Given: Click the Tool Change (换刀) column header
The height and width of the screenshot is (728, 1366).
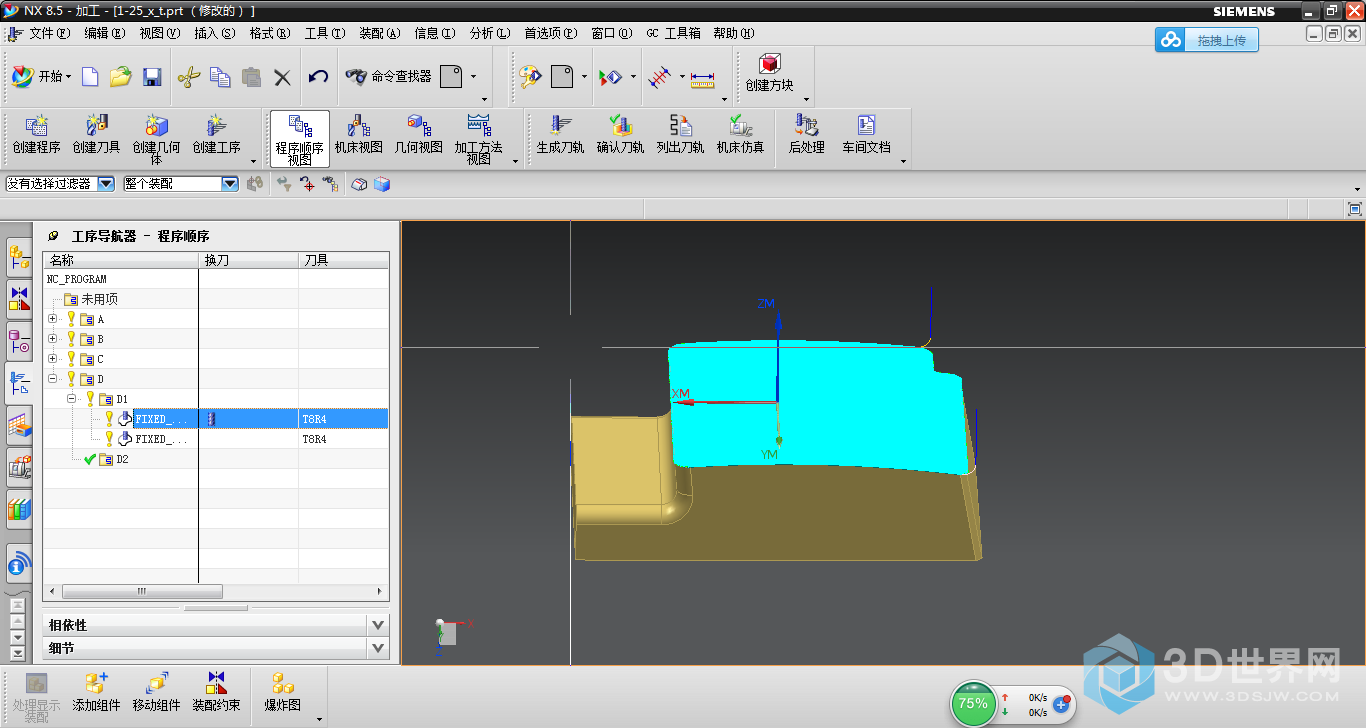Looking at the screenshot, I should point(248,260).
